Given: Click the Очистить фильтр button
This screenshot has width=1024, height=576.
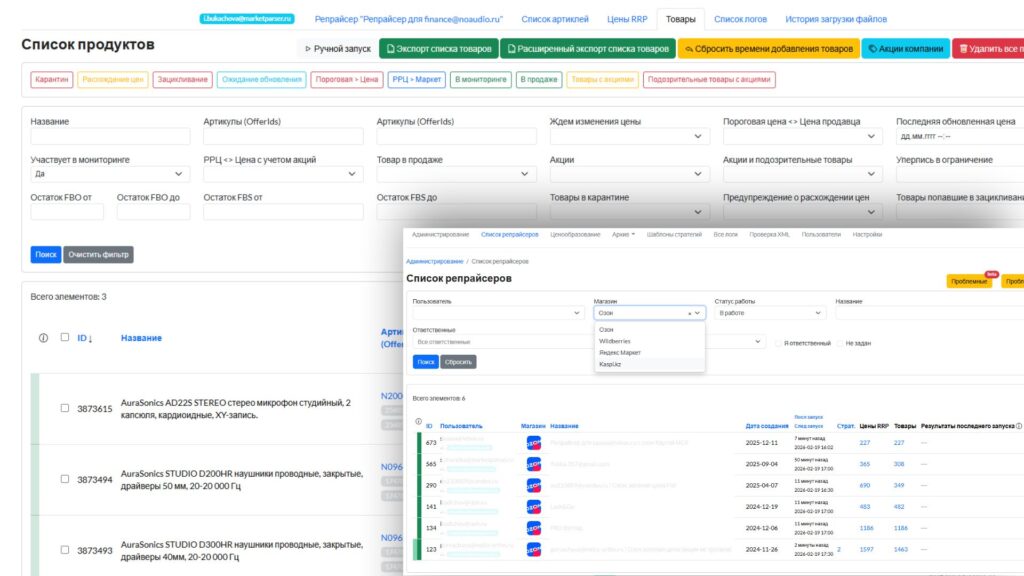Looking at the screenshot, I should pos(98,254).
